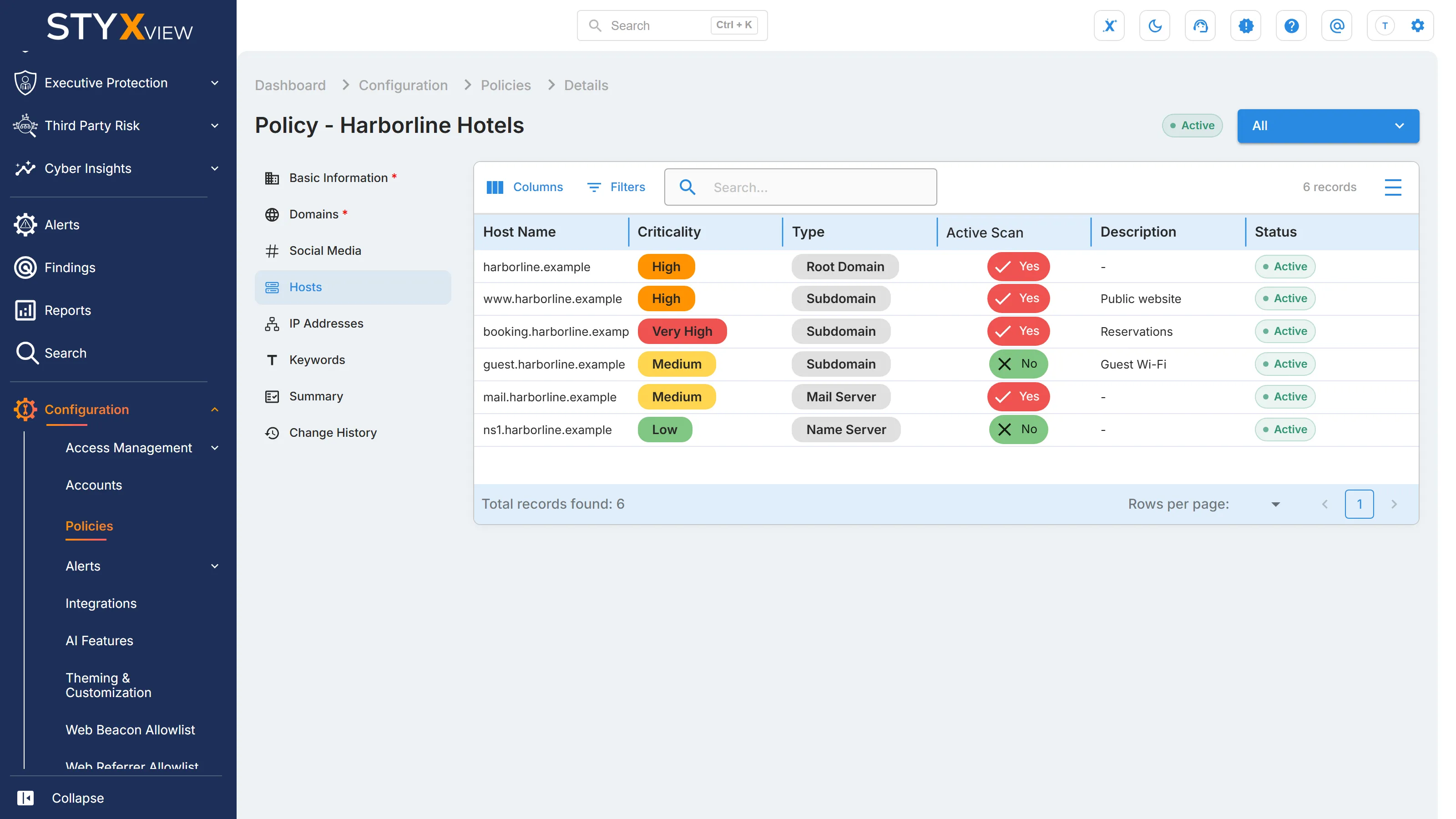This screenshot has height=819, width=1456.
Task: Click the Findings target icon
Action: [25, 268]
